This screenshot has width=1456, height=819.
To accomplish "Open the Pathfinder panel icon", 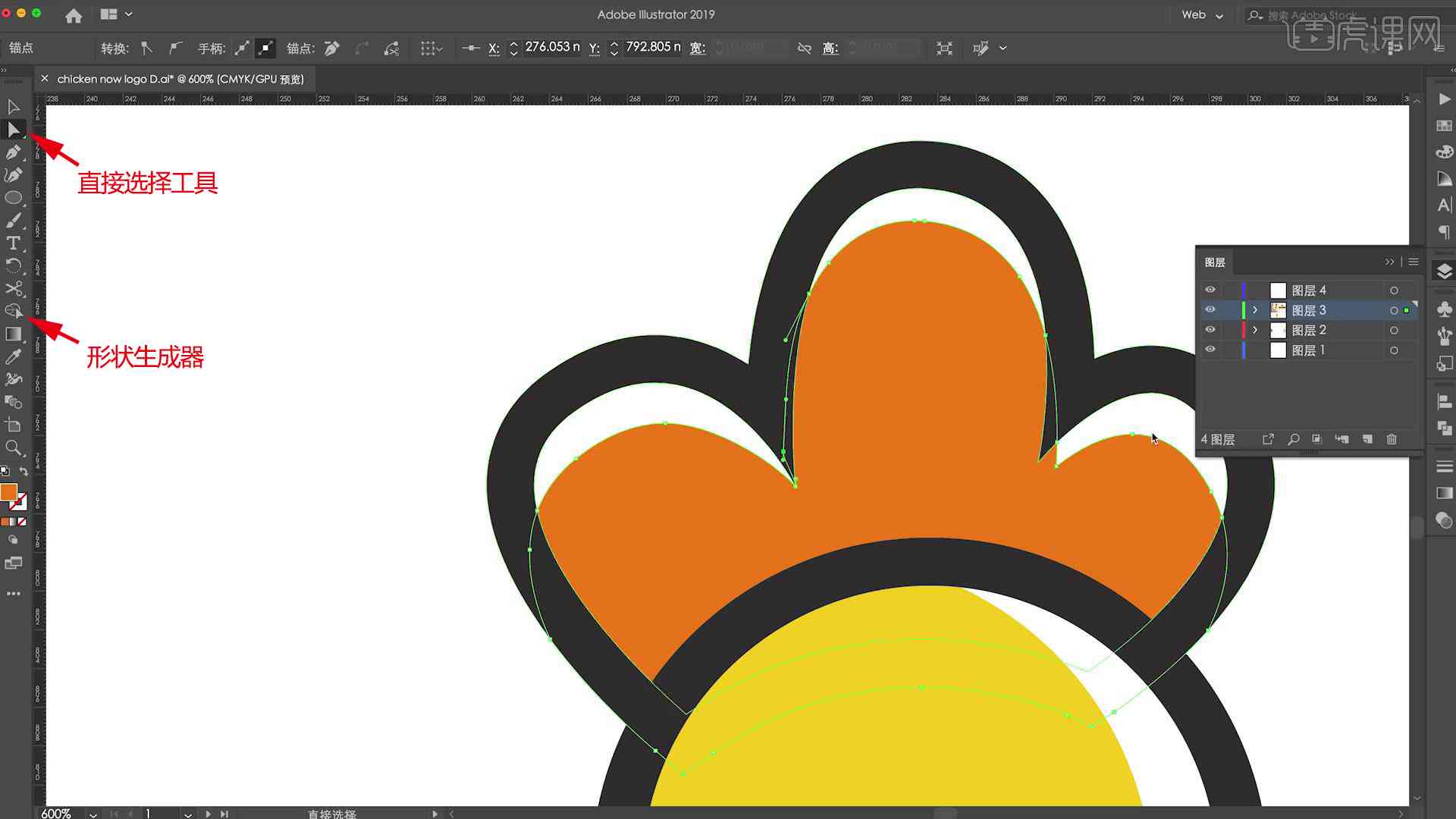I will [x=1444, y=428].
